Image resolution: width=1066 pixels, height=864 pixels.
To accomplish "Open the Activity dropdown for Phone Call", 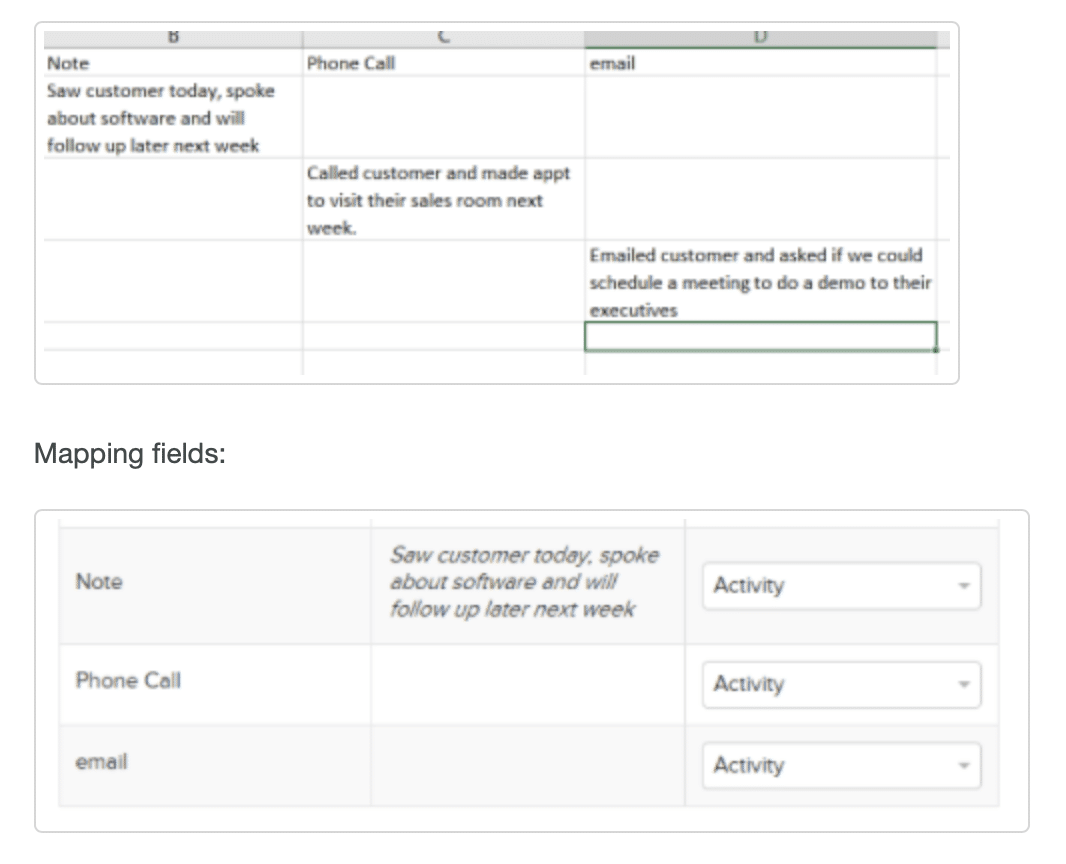I will coord(840,684).
